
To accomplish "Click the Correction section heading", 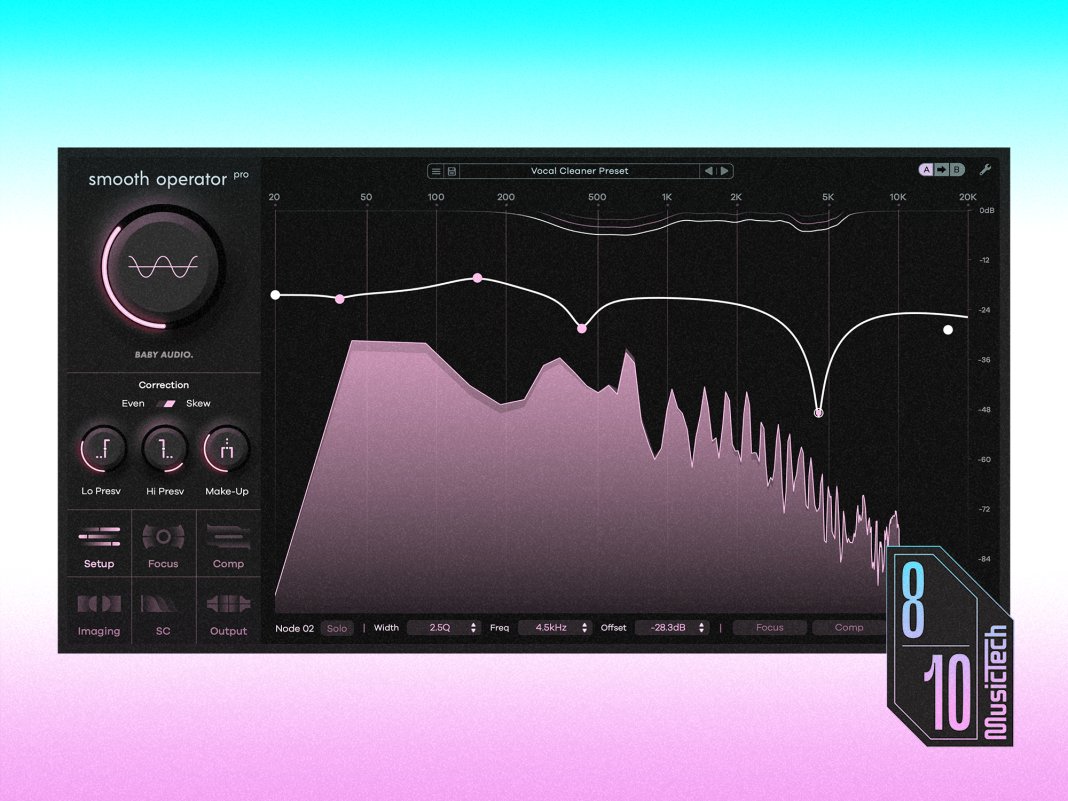I will pyautogui.click(x=163, y=385).
